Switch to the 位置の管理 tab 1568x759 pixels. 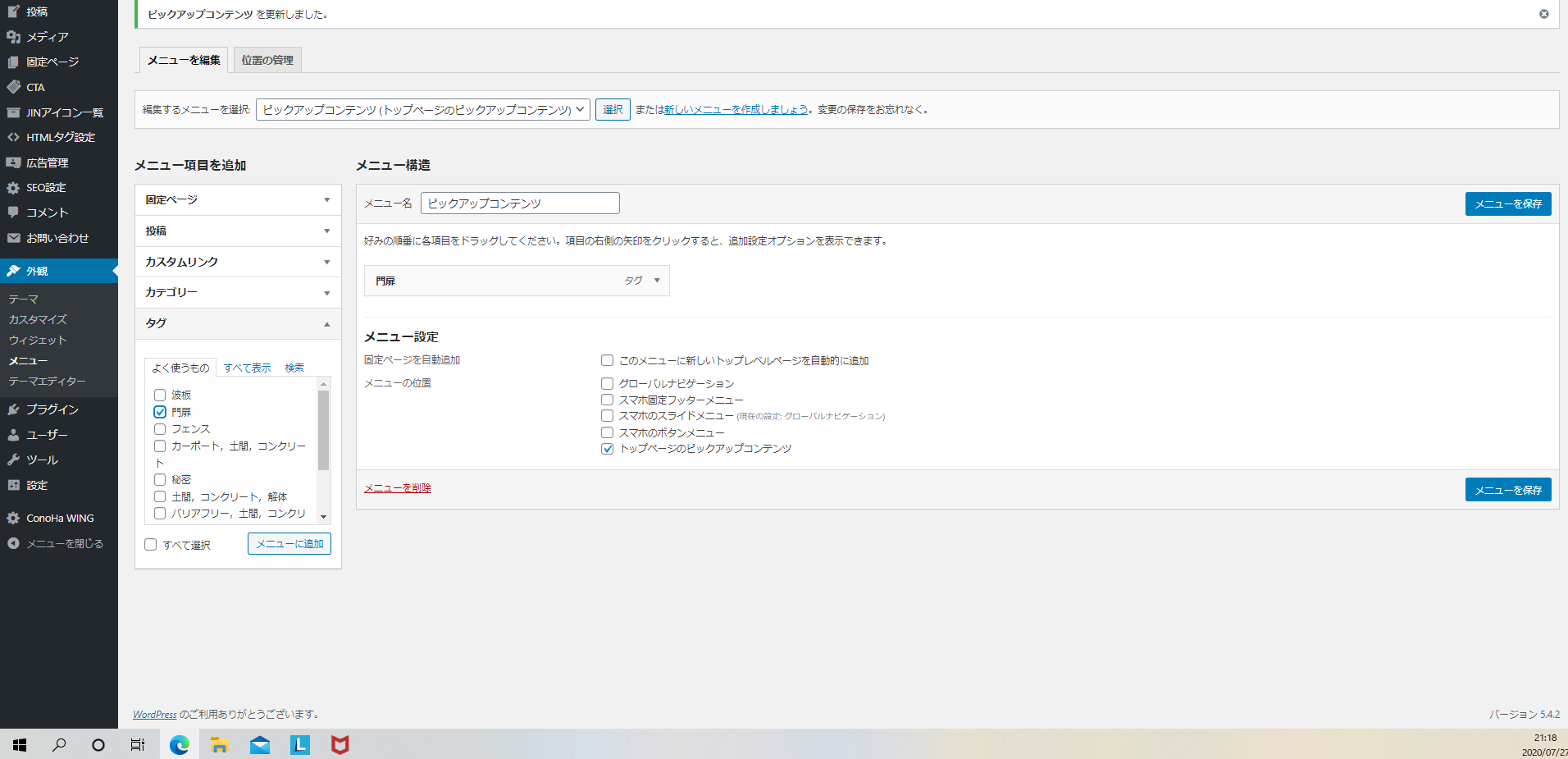point(267,60)
